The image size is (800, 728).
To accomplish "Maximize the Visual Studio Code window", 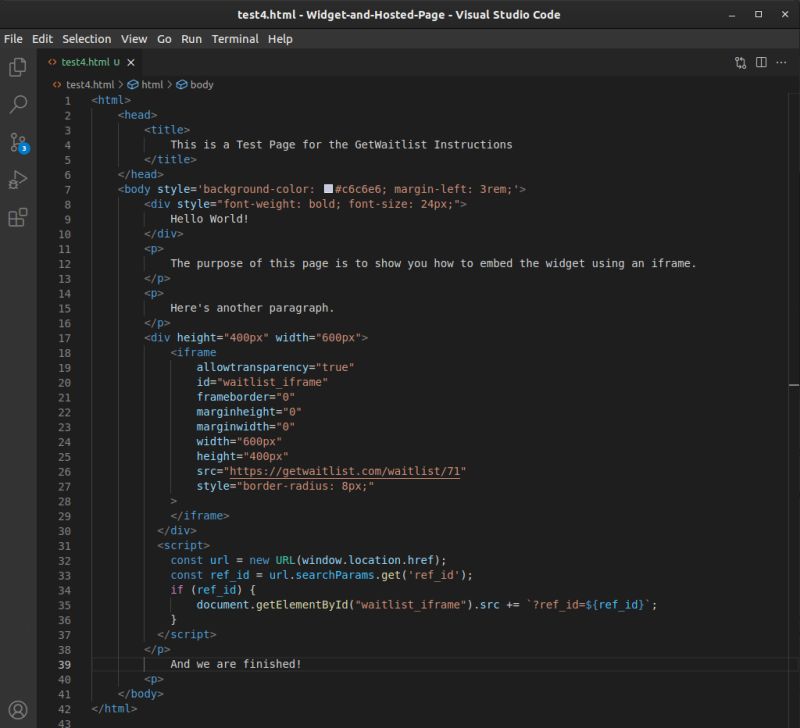I will pos(758,15).
